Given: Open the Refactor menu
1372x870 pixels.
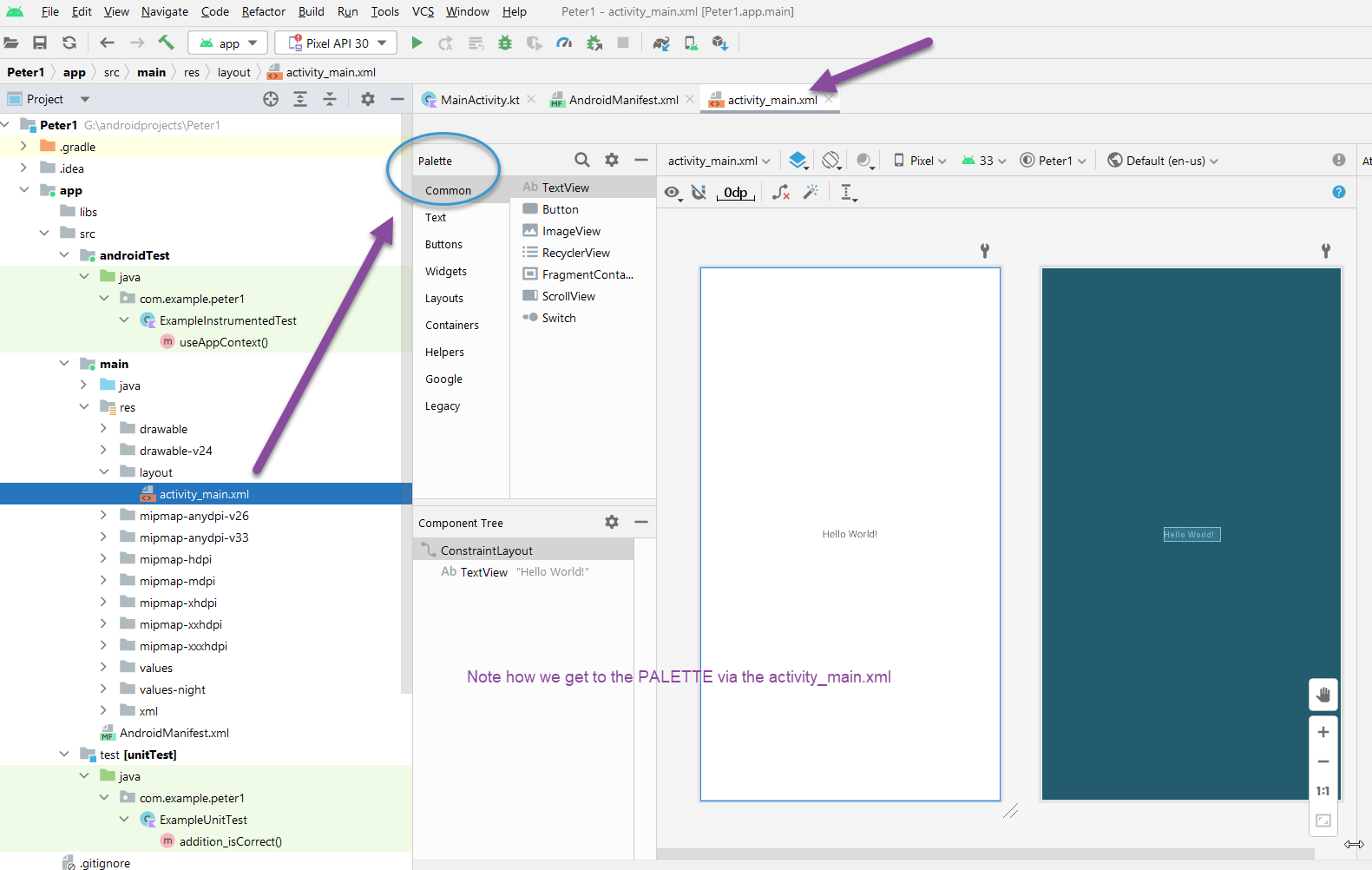Looking at the screenshot, I should pos(264,11).
